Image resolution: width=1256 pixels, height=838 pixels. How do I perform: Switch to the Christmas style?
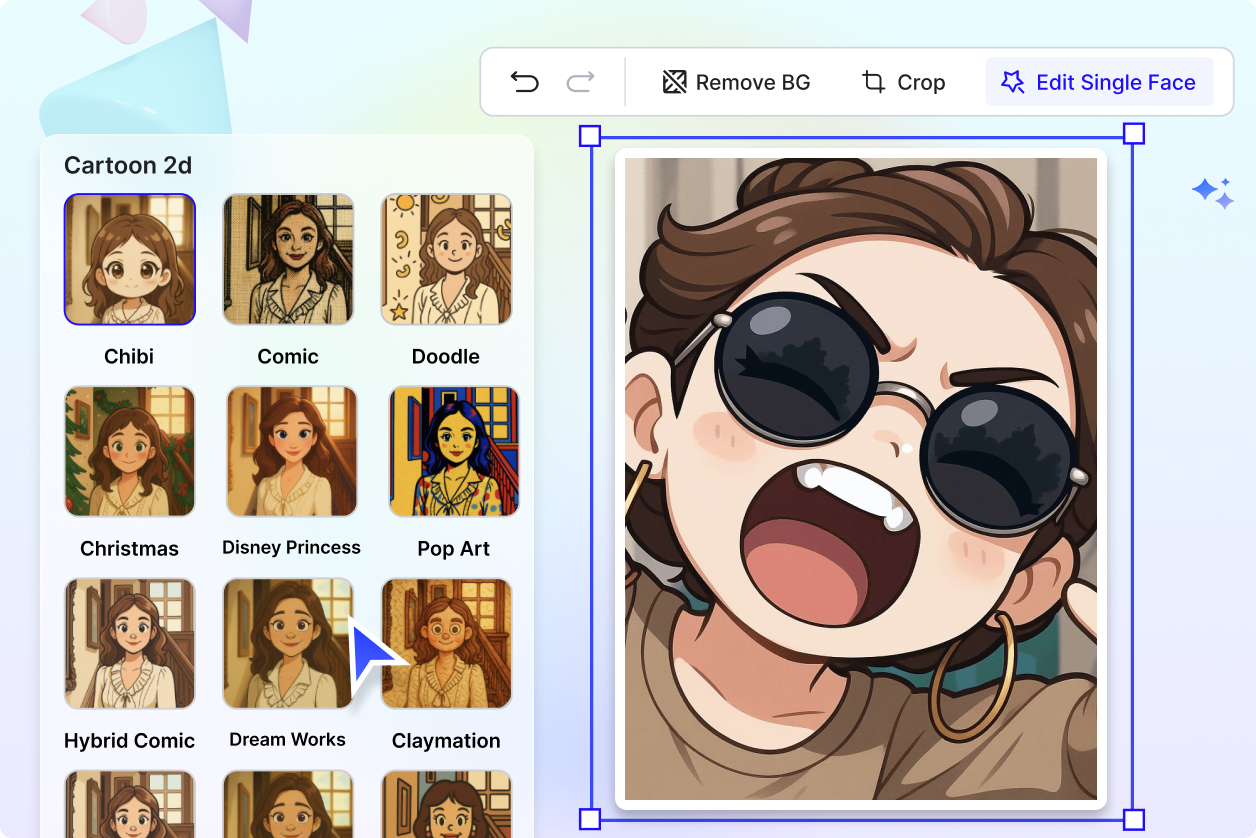coord(129,451)
